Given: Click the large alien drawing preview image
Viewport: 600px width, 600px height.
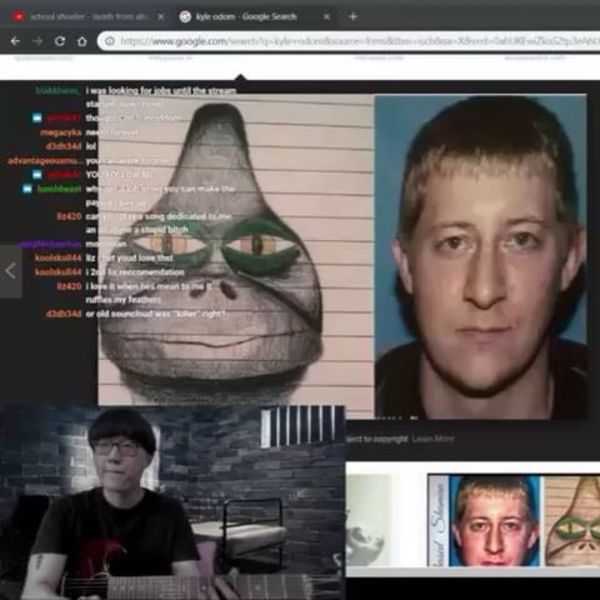Looking at the screenshot, I should 235,249.
